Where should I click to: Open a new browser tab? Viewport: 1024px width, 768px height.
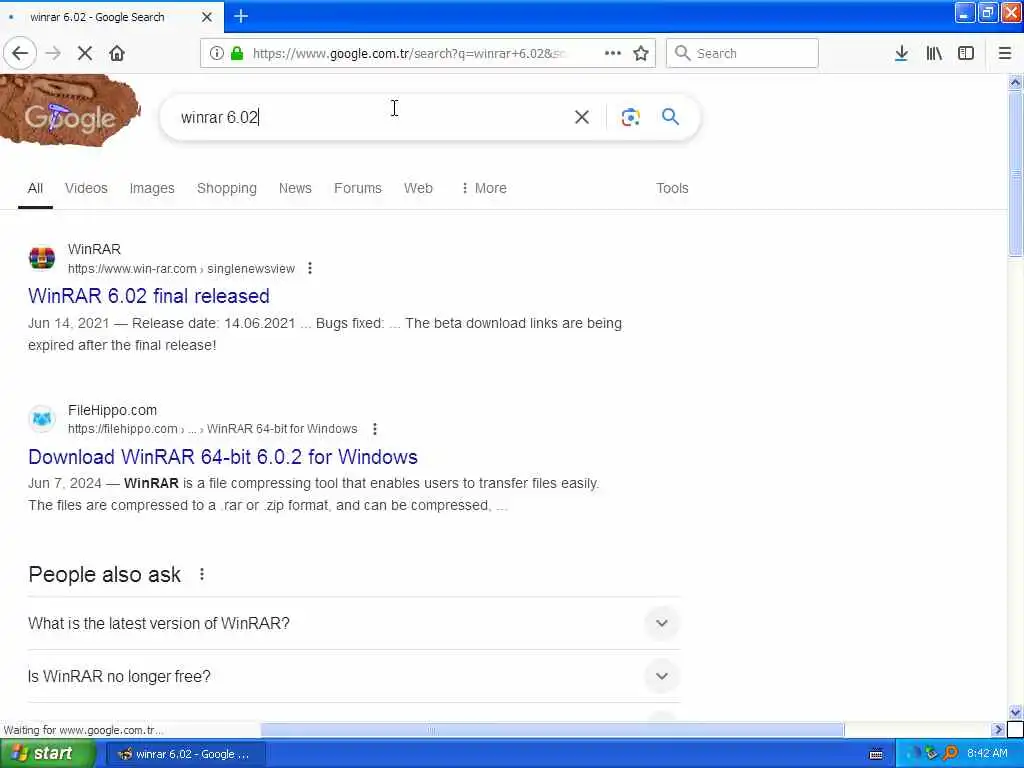pyautogui.click(x=241, y=16)
